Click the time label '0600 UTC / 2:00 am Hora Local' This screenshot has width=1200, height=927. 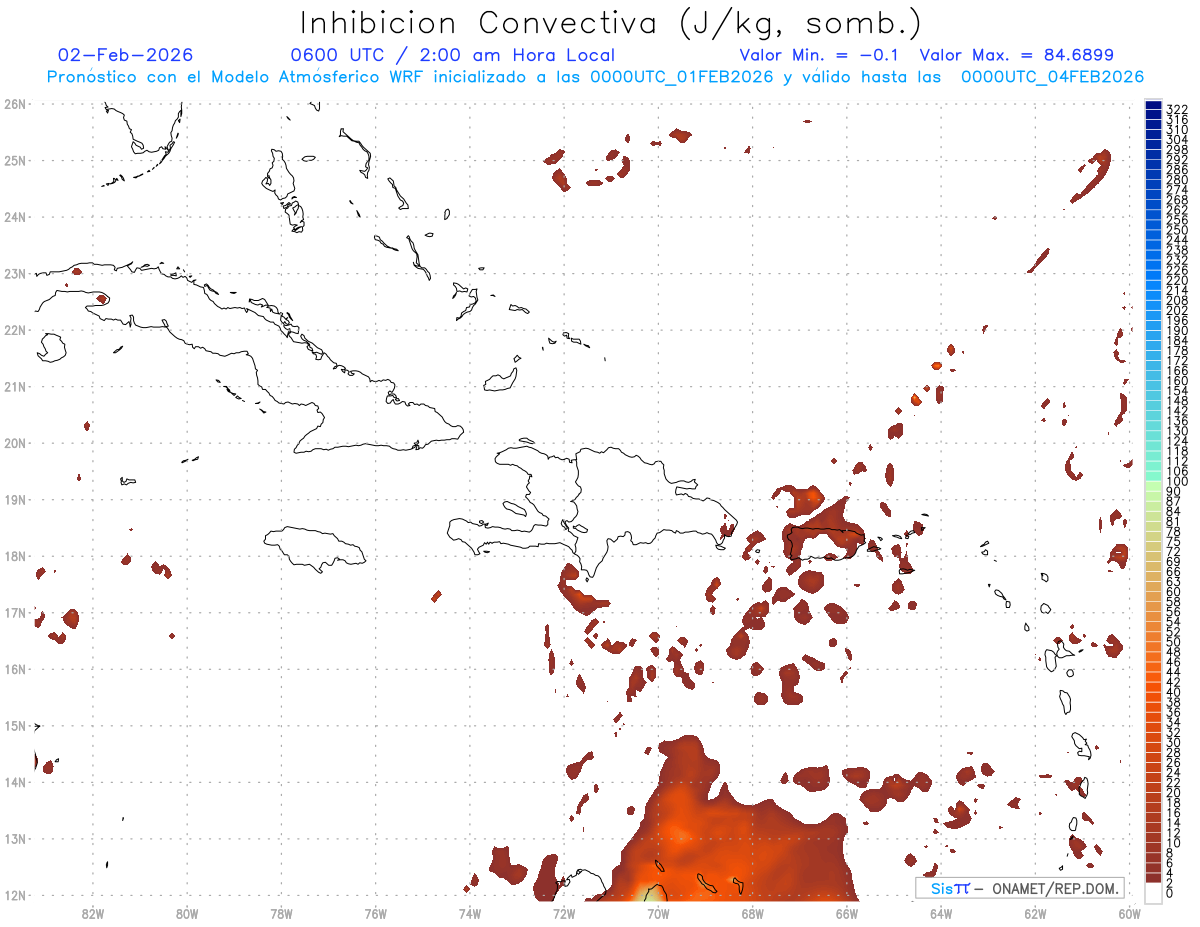(x=452, y=55)
